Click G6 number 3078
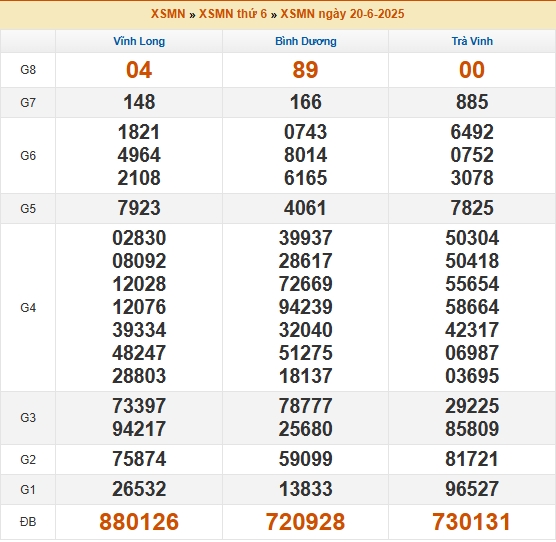This screenshot has width=556, height=542. click(472, 178)
